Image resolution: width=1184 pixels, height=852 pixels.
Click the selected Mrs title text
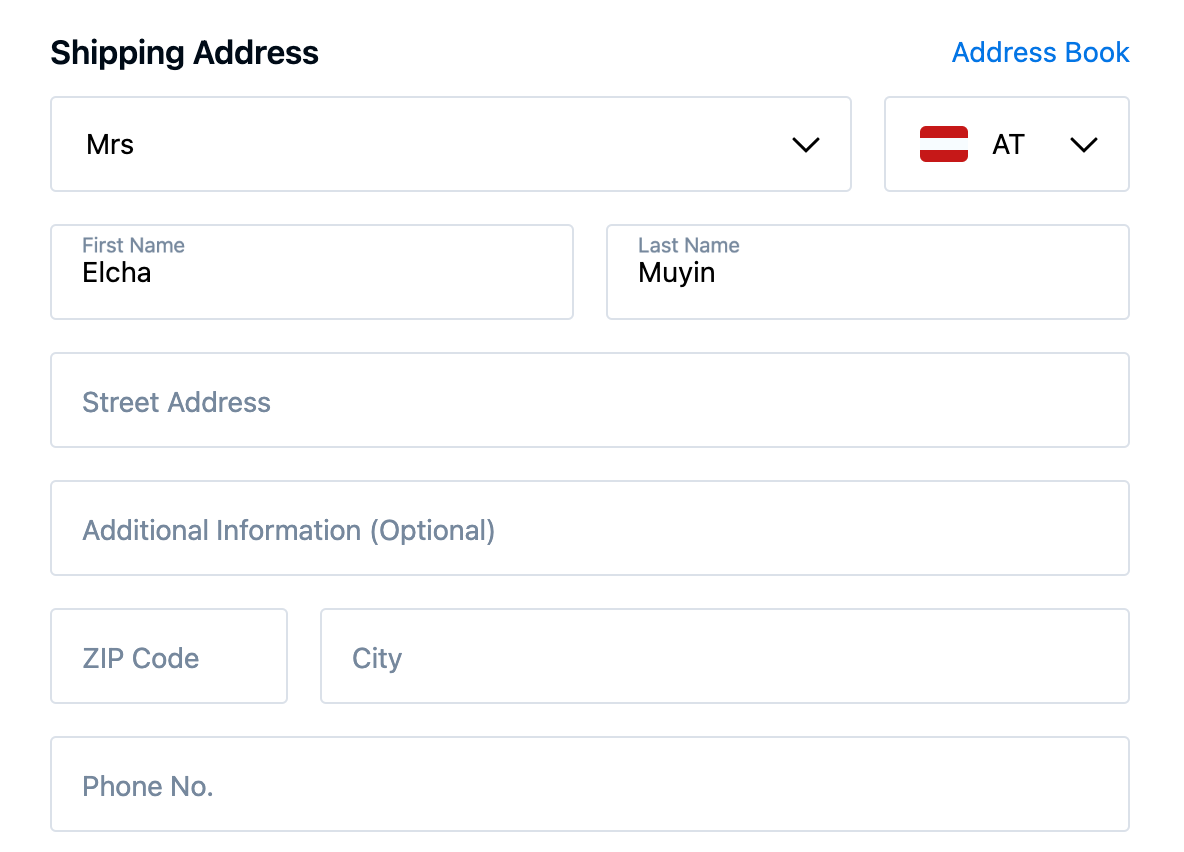pyautogui.click(x=110, y=145)
